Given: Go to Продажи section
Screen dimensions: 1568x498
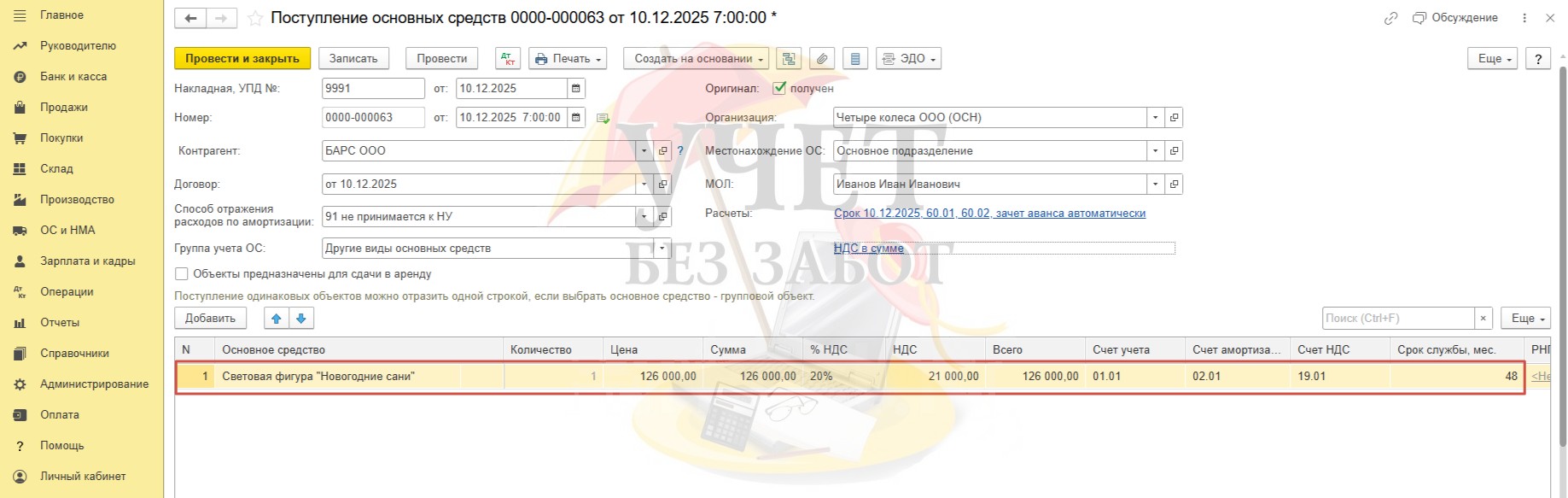Looking at the screenshot, I should pyautogui.click(x=64, y=108).
